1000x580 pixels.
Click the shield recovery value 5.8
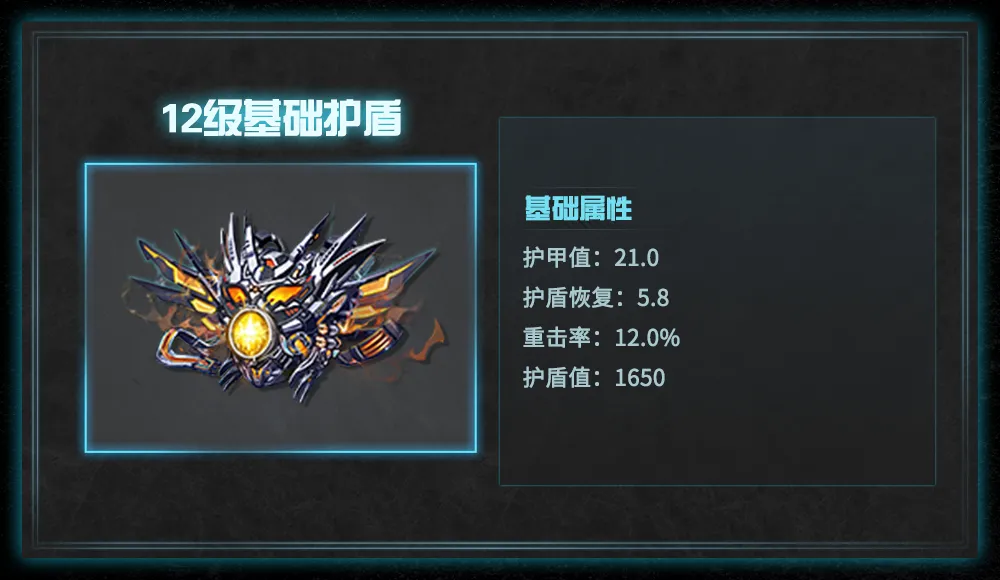tap(653, 298)
